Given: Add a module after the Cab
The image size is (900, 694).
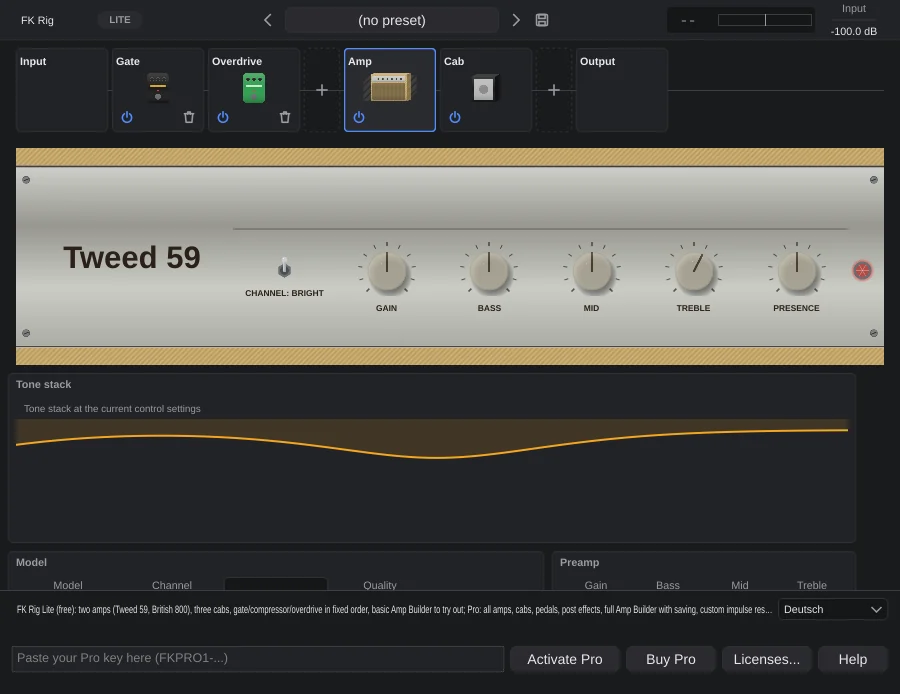Looking at the screenshot, I should click(554, 90).
